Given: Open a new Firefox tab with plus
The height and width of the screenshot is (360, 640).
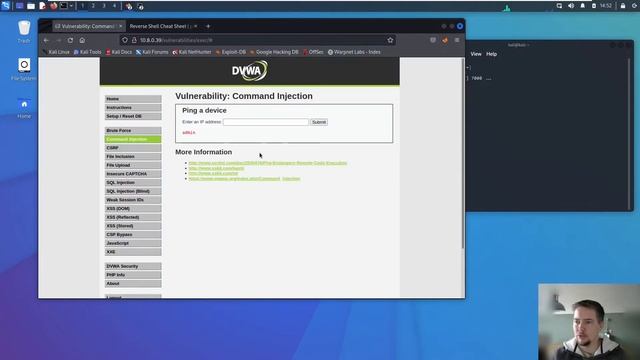Looking at the screenshot, I should click(x=208, y=26).
